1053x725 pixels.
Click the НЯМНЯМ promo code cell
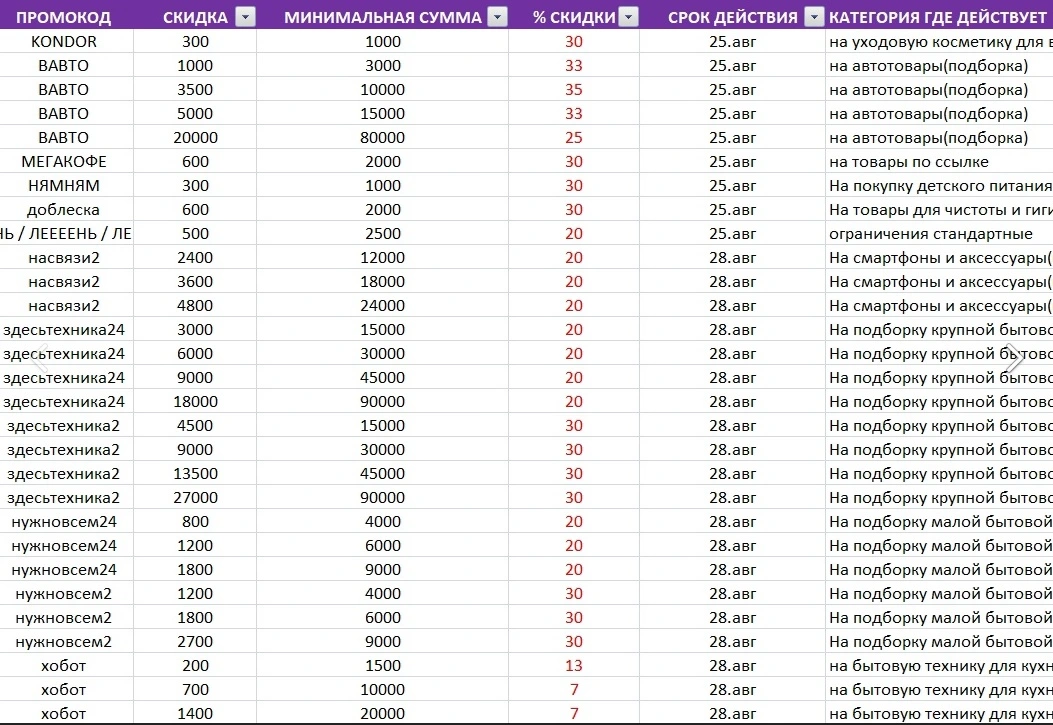point(64,186)
